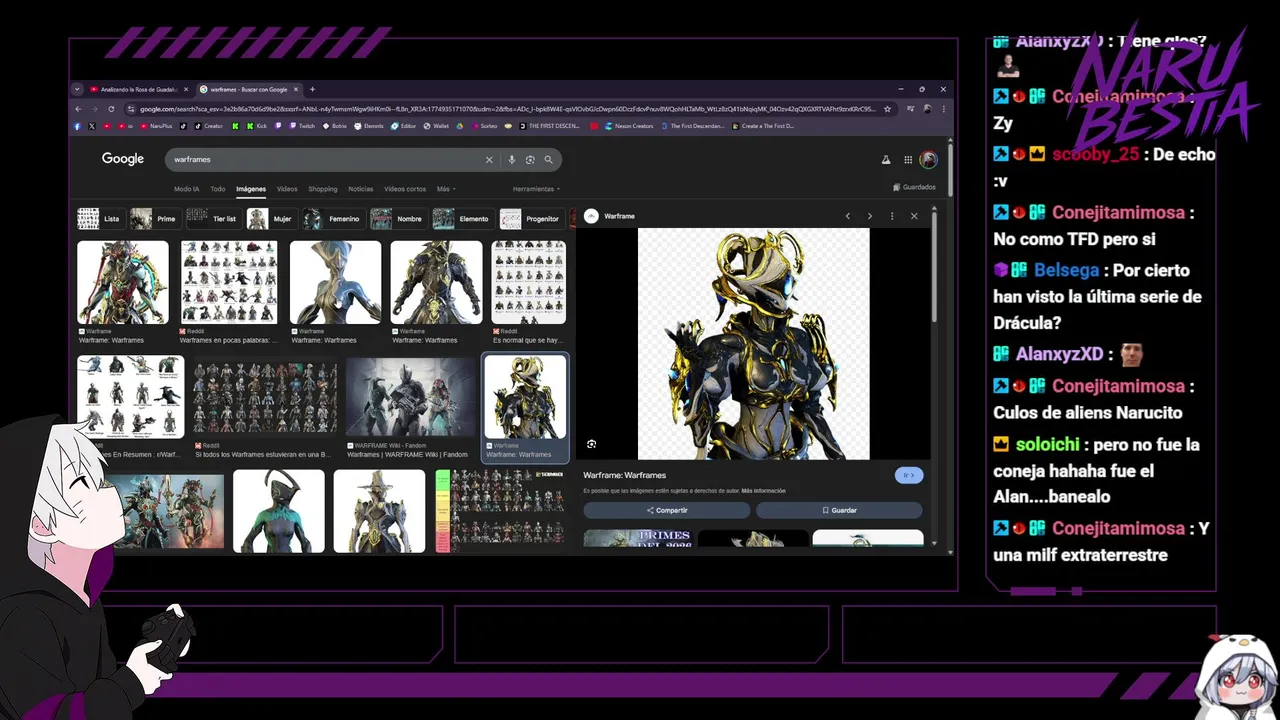Open the Google Labs flask icon

(x=886, y=160)
